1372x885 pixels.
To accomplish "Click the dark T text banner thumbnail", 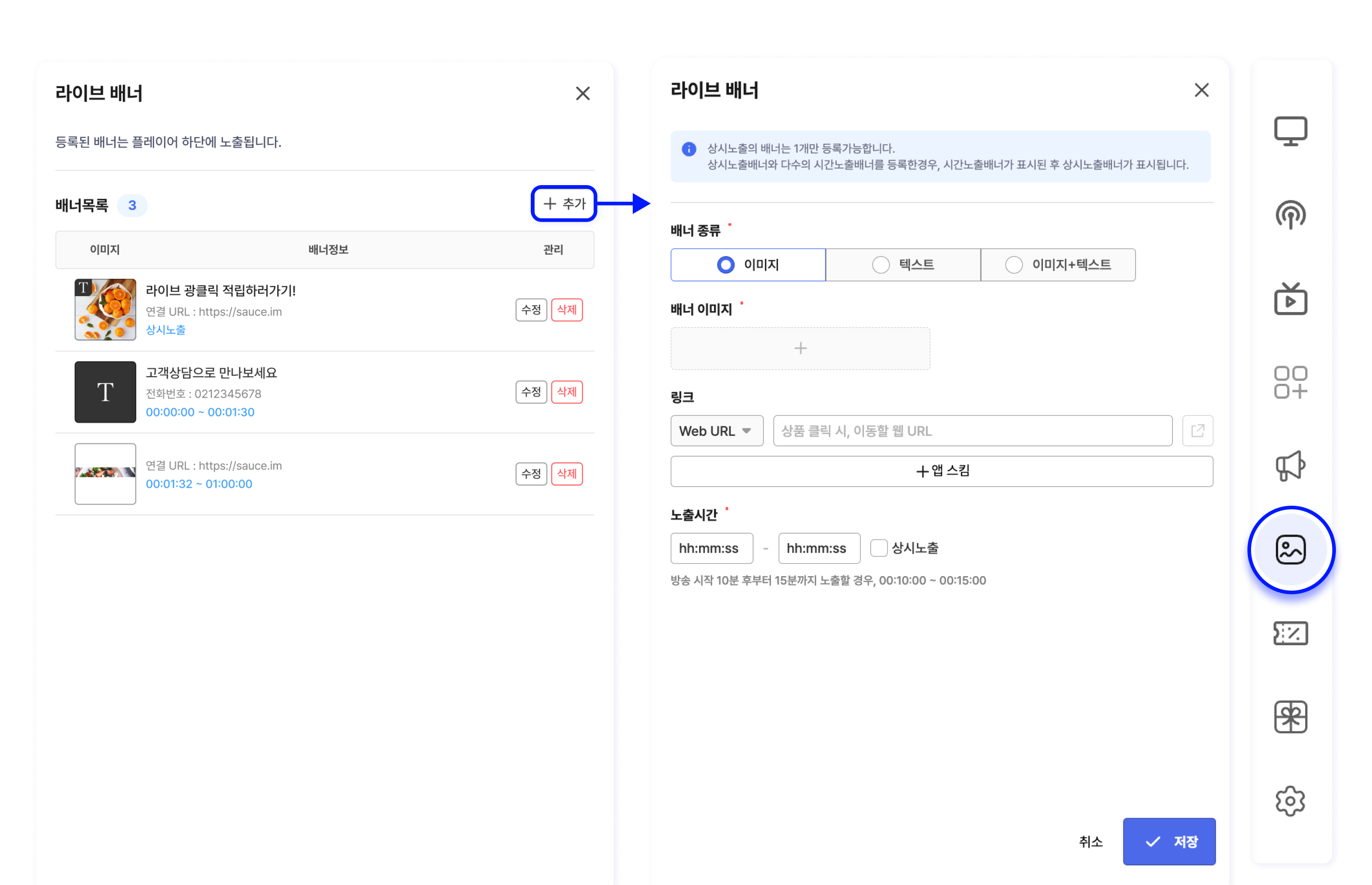I will [x=105, y=392].
